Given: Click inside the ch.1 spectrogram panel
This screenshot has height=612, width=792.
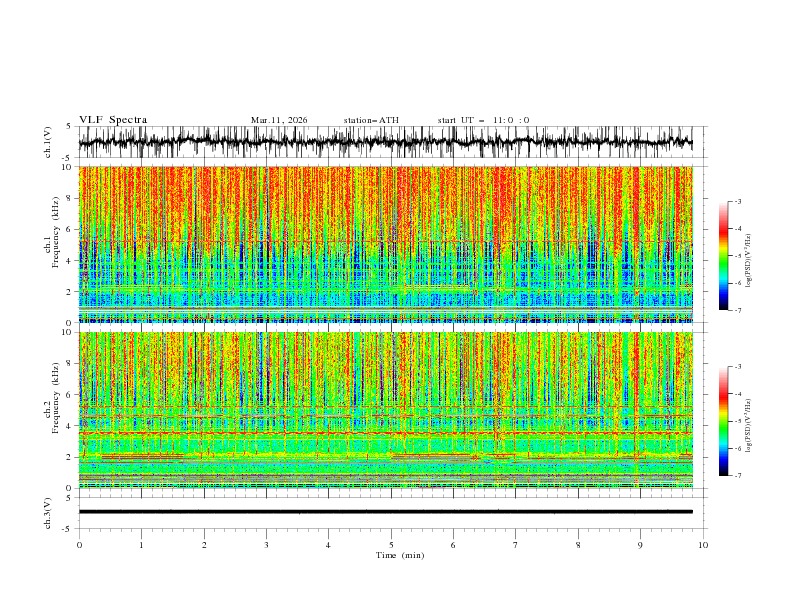Looking at the screenshot, I should (x=386, y=244).
